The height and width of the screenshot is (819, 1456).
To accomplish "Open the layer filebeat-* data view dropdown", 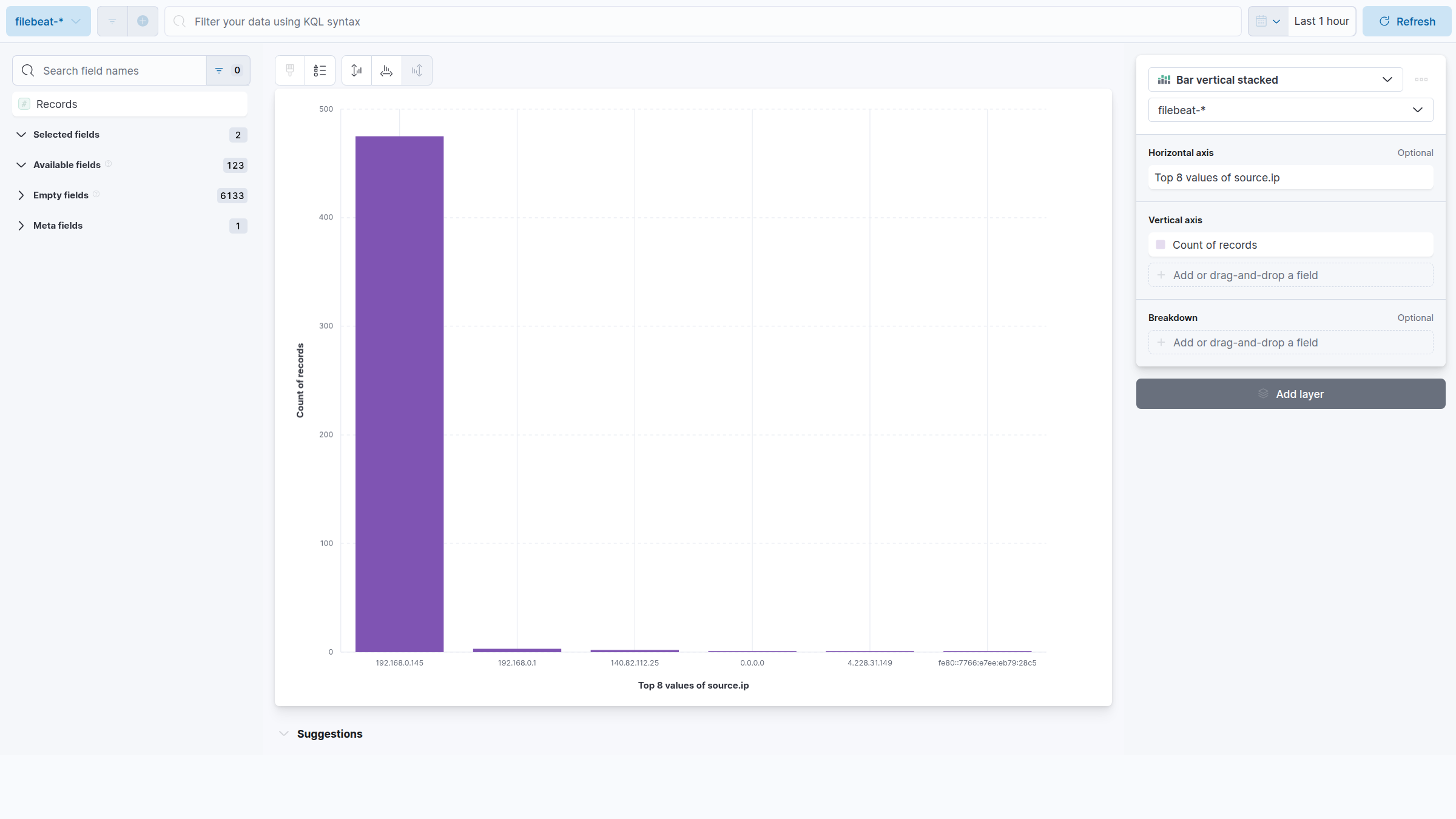I will (x=1290, y=110).
